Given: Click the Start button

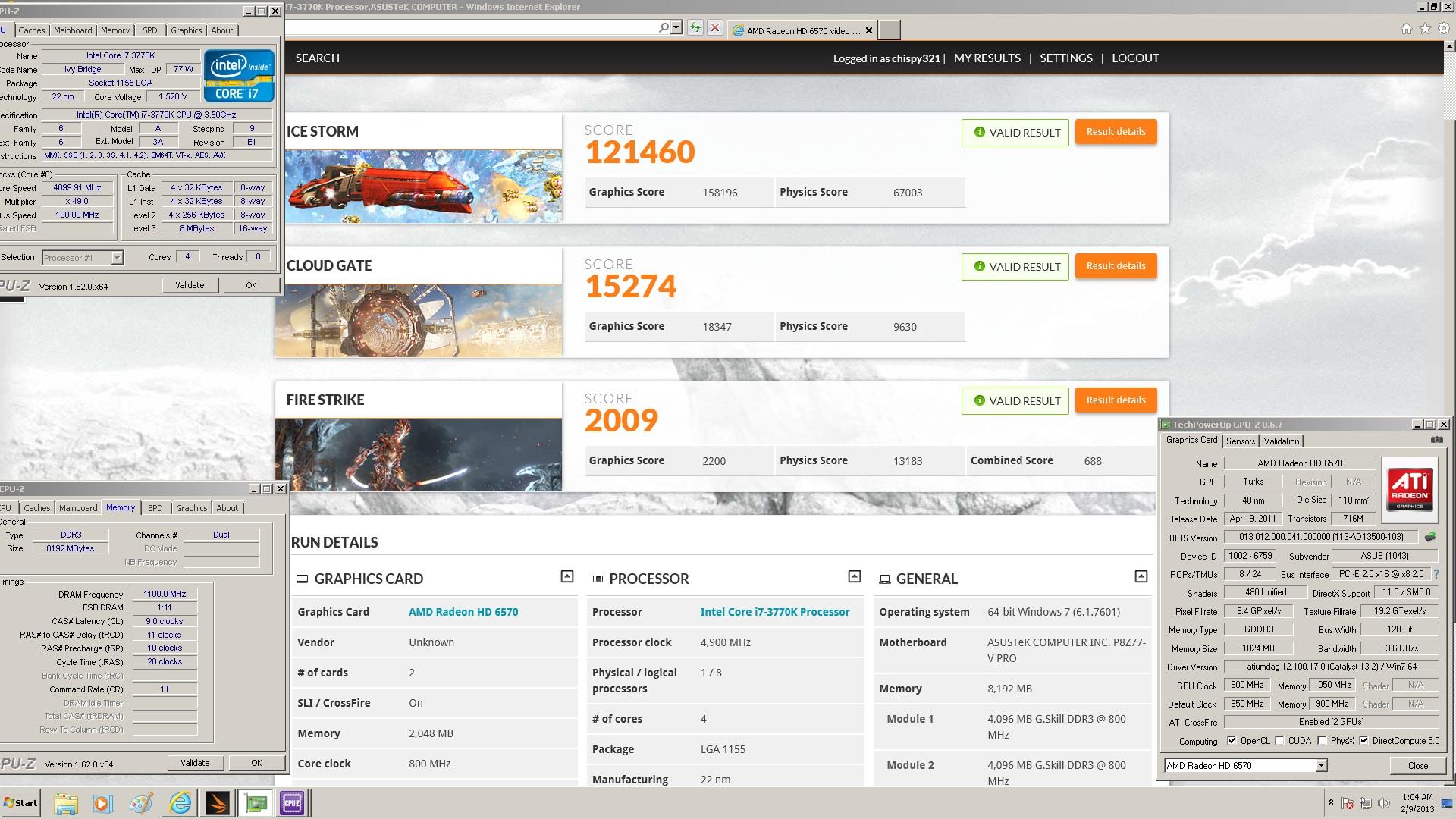Looking at the screenshot, I should coord(20,803).
